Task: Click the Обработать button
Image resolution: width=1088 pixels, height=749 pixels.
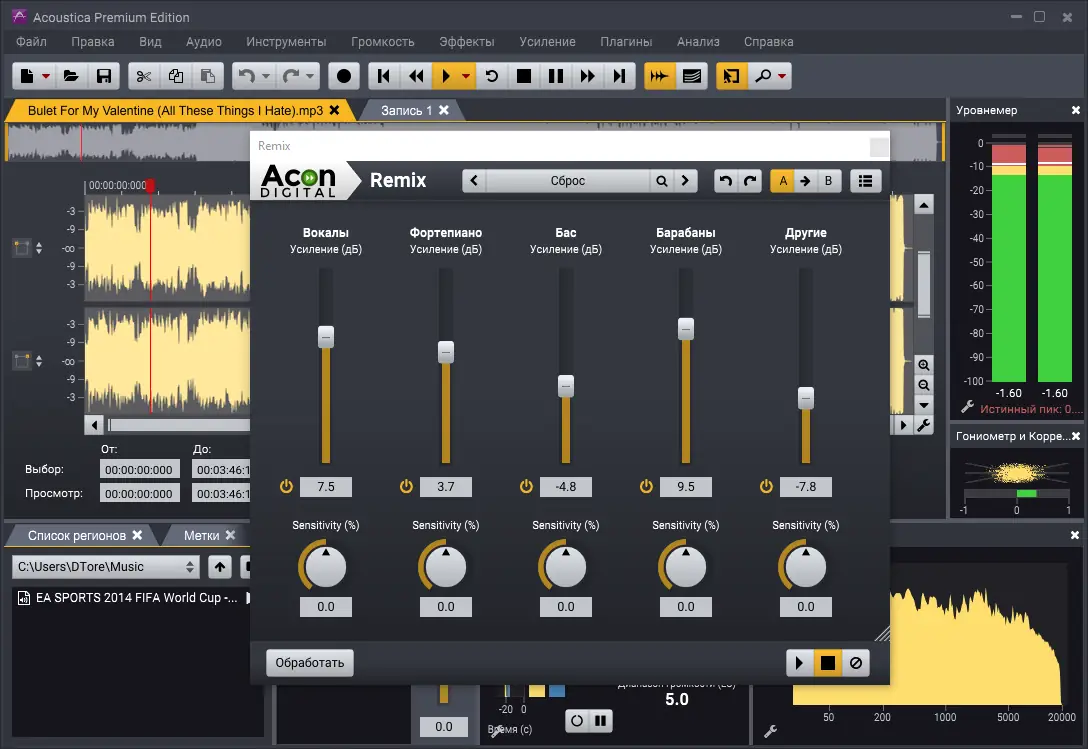Action: click(309, 663)
